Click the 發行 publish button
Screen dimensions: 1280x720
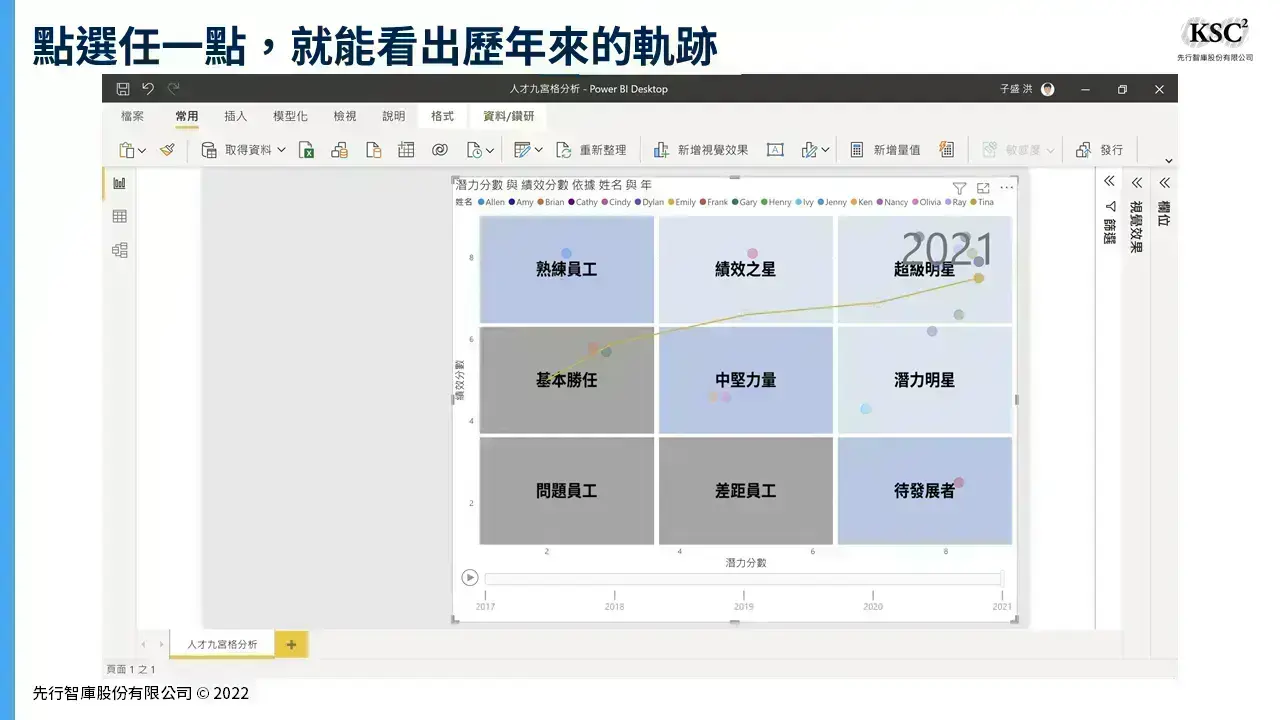(x=1100, y=150)
